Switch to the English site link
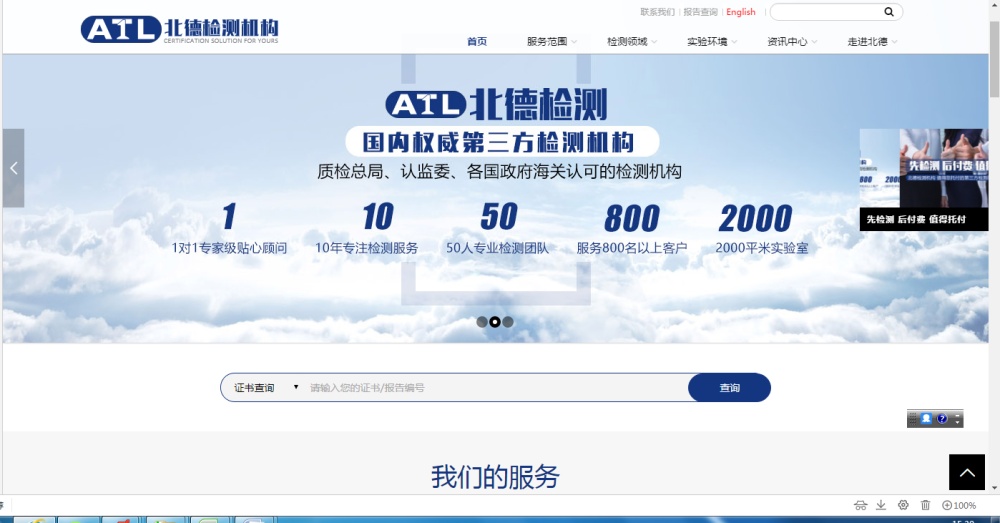This screenshot has height=523, width=1000. pos(740,12)
